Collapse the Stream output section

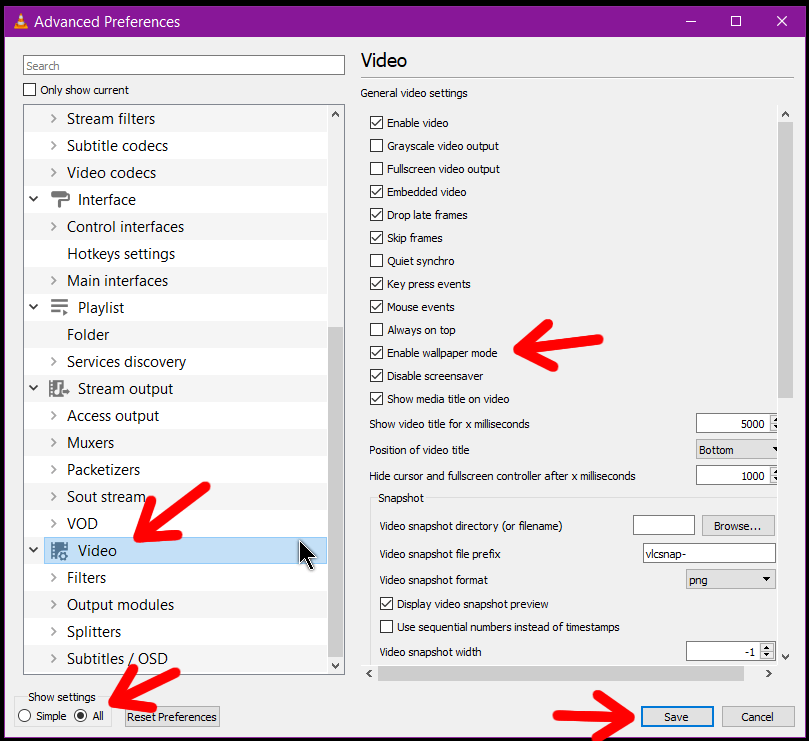[x=34, y=388]
